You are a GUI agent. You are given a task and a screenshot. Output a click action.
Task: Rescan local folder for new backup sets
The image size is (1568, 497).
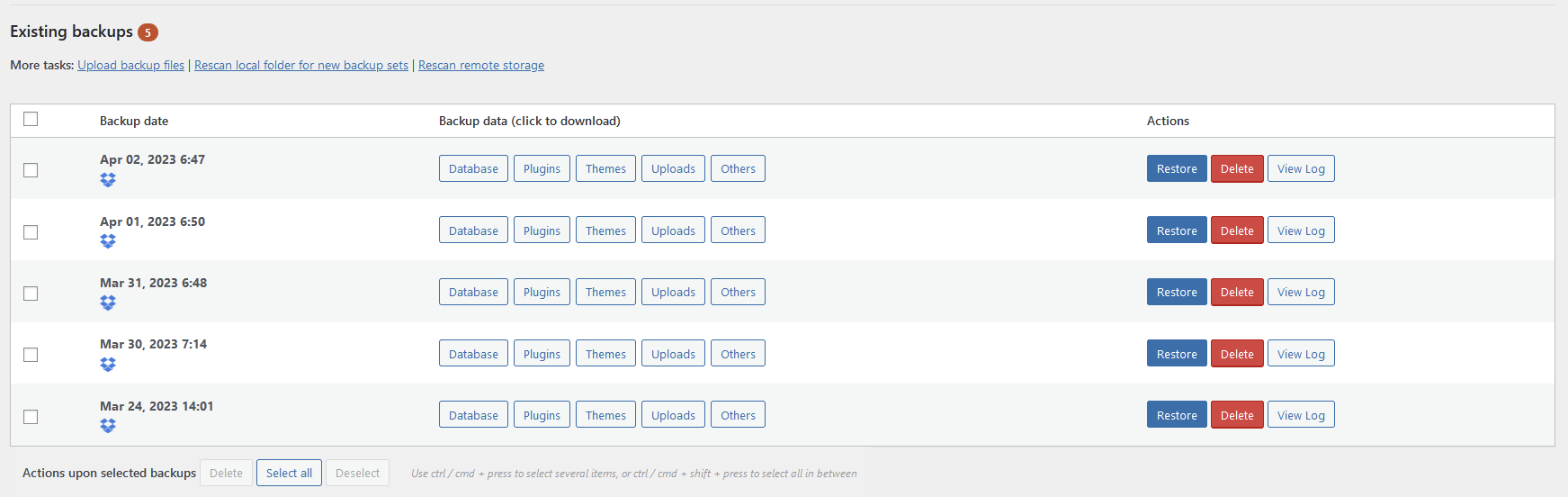tap(301, 66)
